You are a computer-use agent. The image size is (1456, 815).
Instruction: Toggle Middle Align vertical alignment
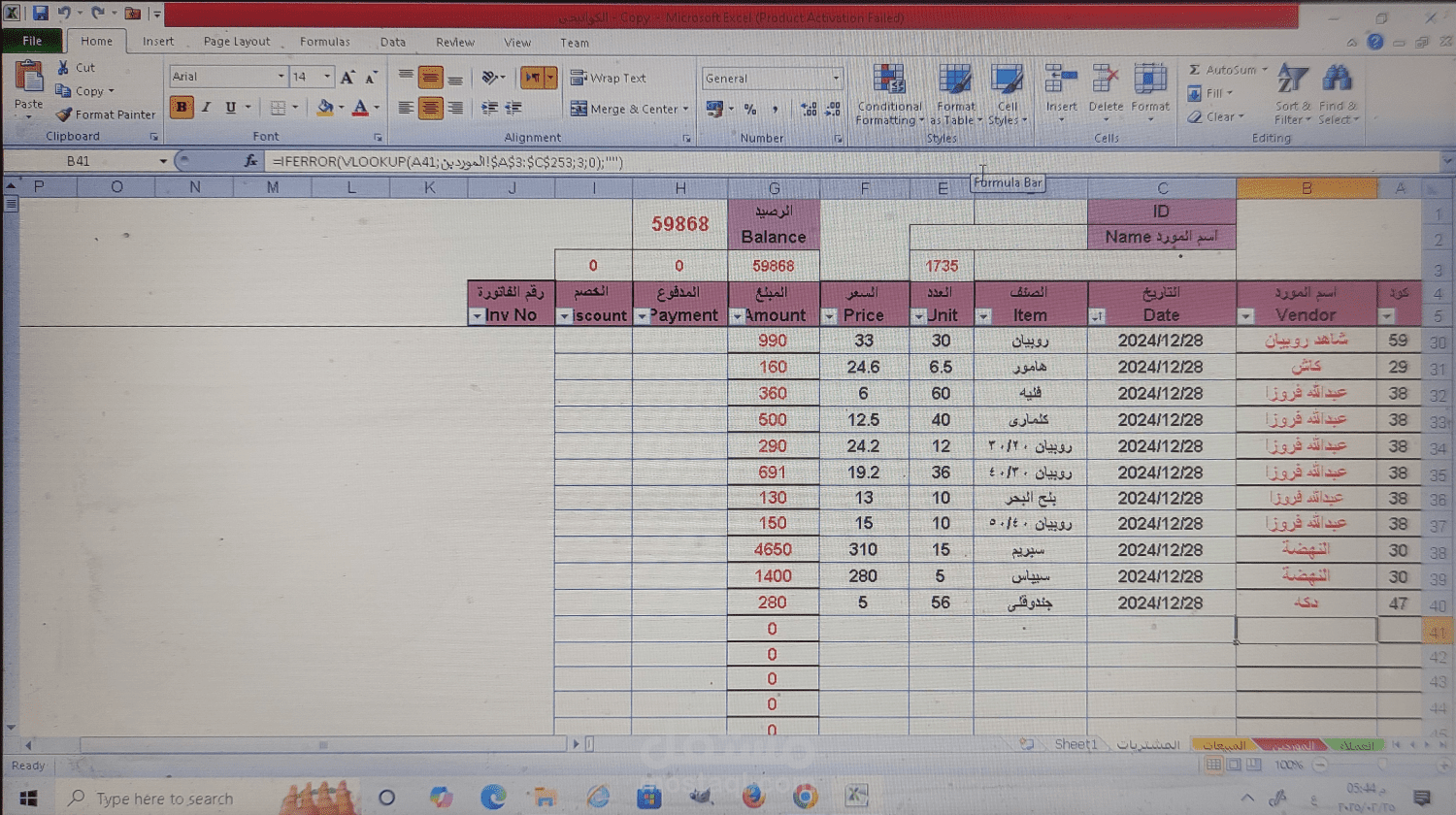click(430, 78)
